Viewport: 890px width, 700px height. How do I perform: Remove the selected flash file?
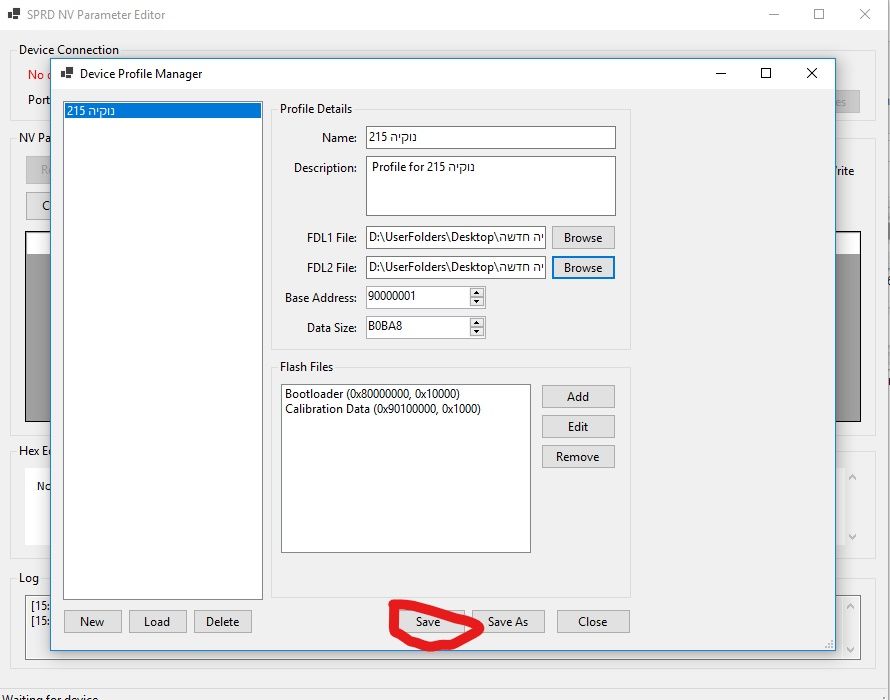tap(578, 456)
